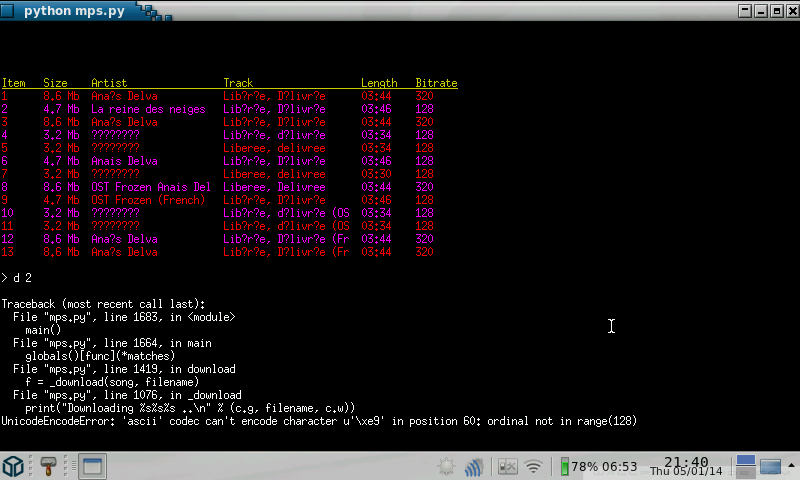Screen dimensions: 800x480
Task: Launch the paint roller settings icon
Action: (48, 466)
